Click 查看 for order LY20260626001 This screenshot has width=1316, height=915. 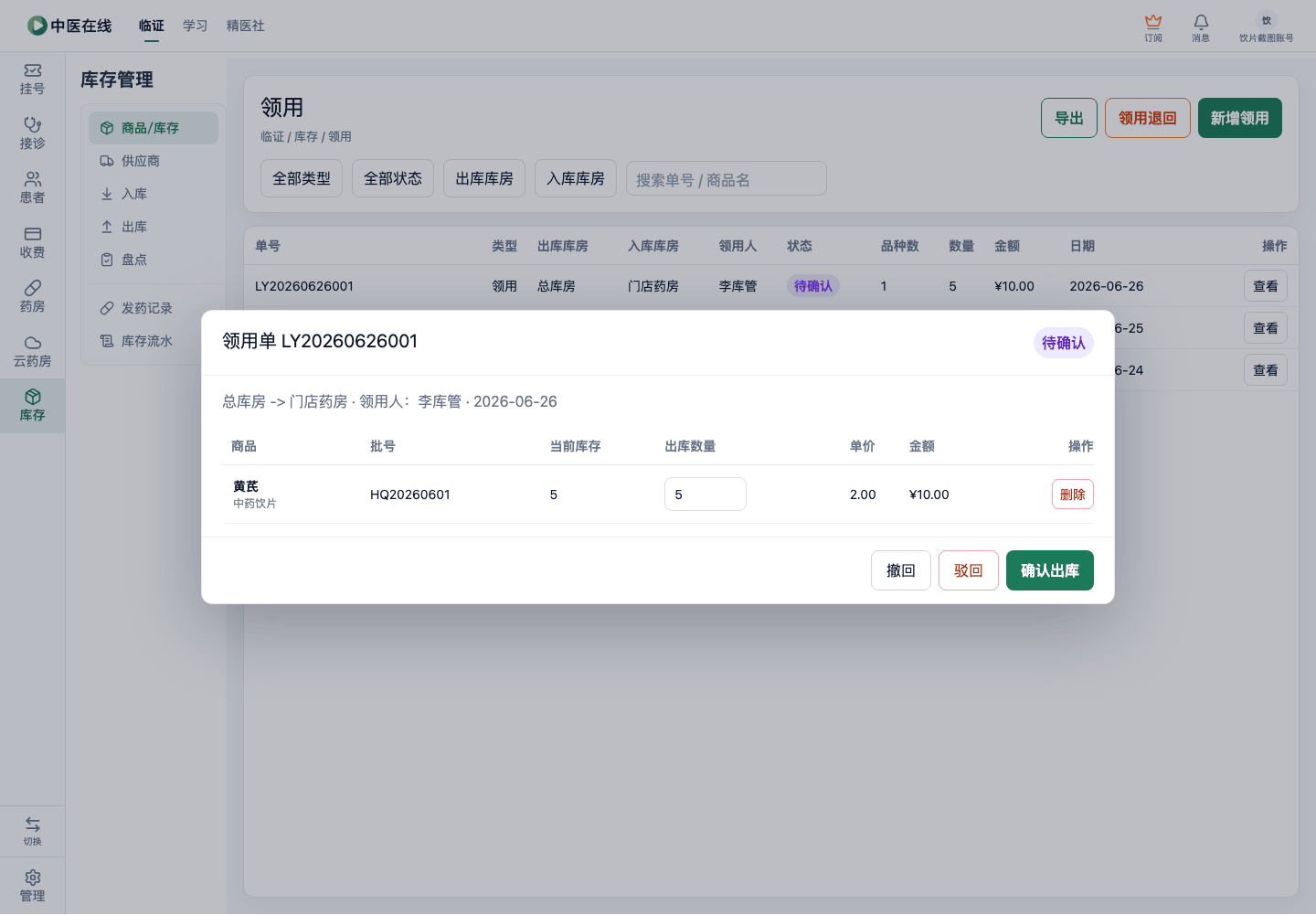click(x=1266, y=286)
